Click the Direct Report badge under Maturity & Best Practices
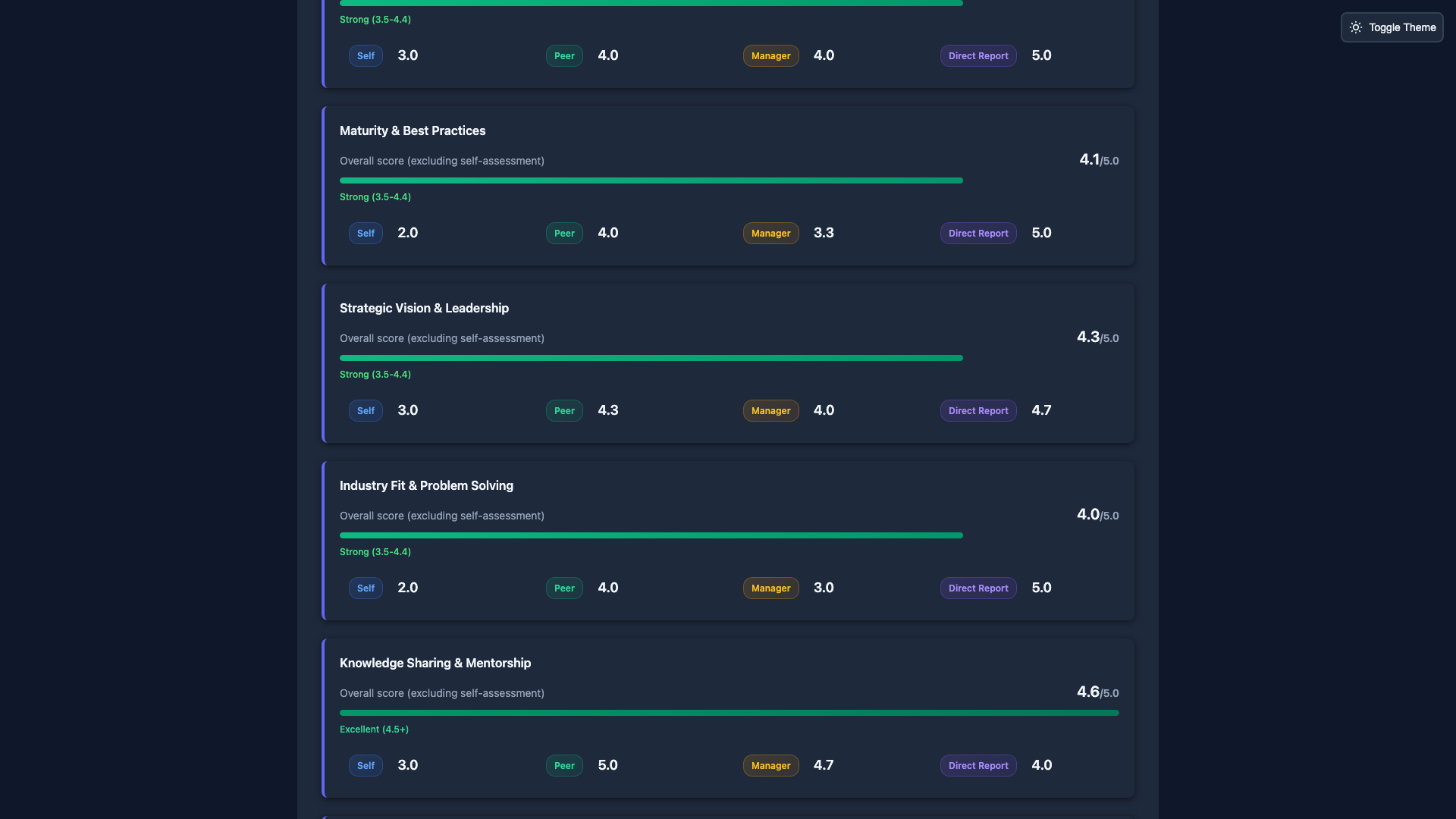This screenshot has height=819, width=1456. click(977, 233)
